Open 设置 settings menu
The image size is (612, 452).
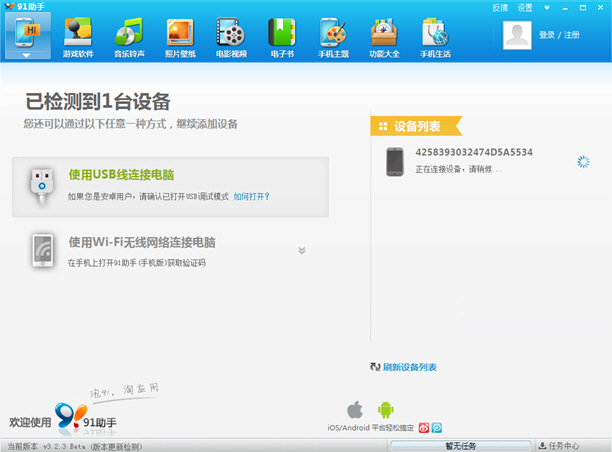point(525,8)
